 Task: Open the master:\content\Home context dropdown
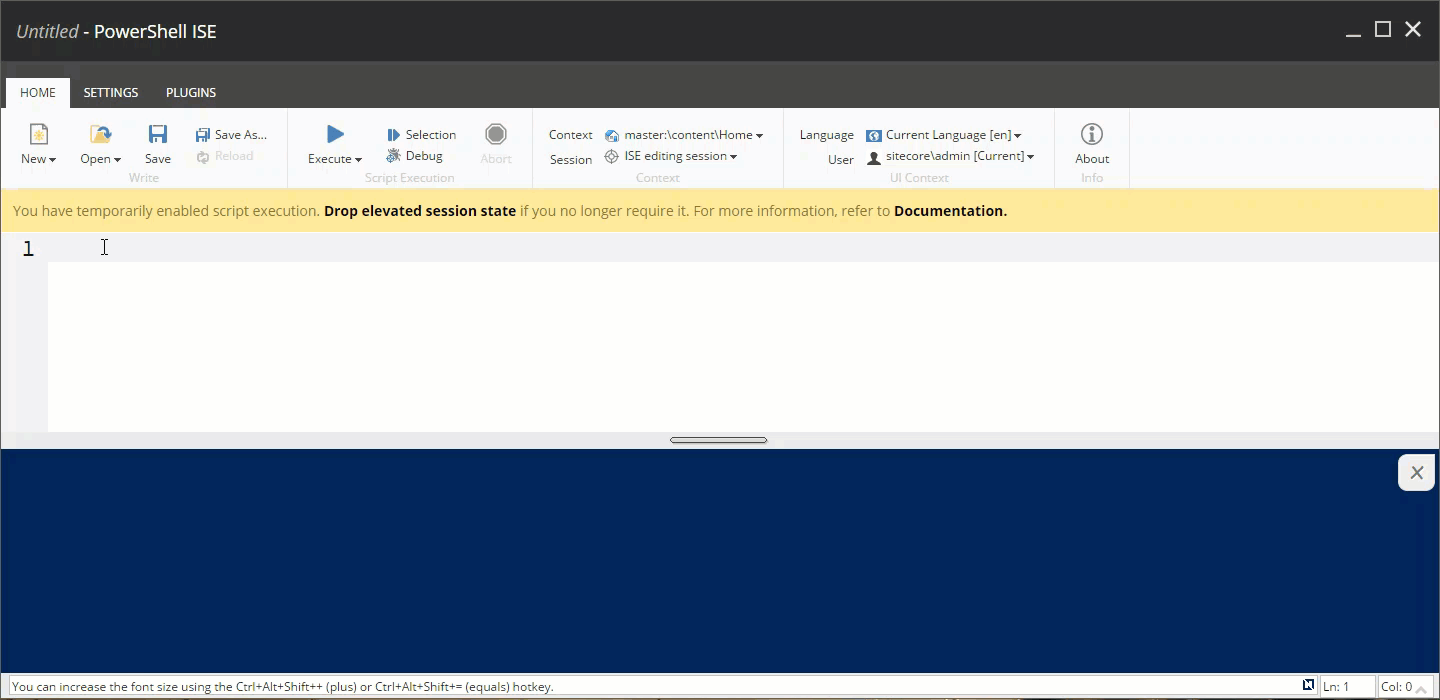[684, 135]
